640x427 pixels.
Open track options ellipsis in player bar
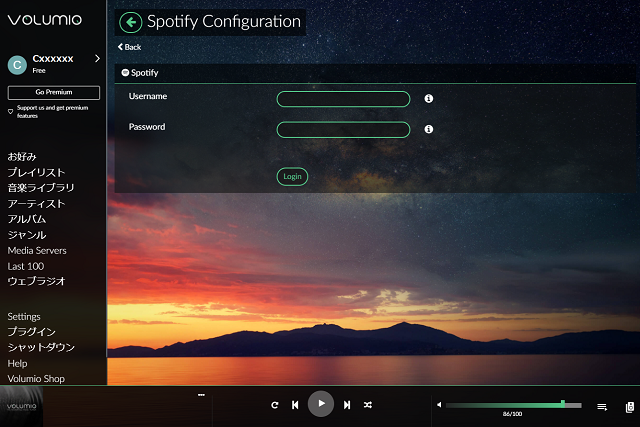point(201,395)
